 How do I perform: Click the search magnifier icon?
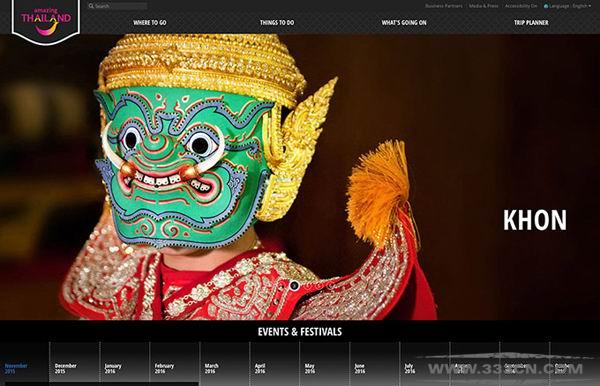(91, 6)
